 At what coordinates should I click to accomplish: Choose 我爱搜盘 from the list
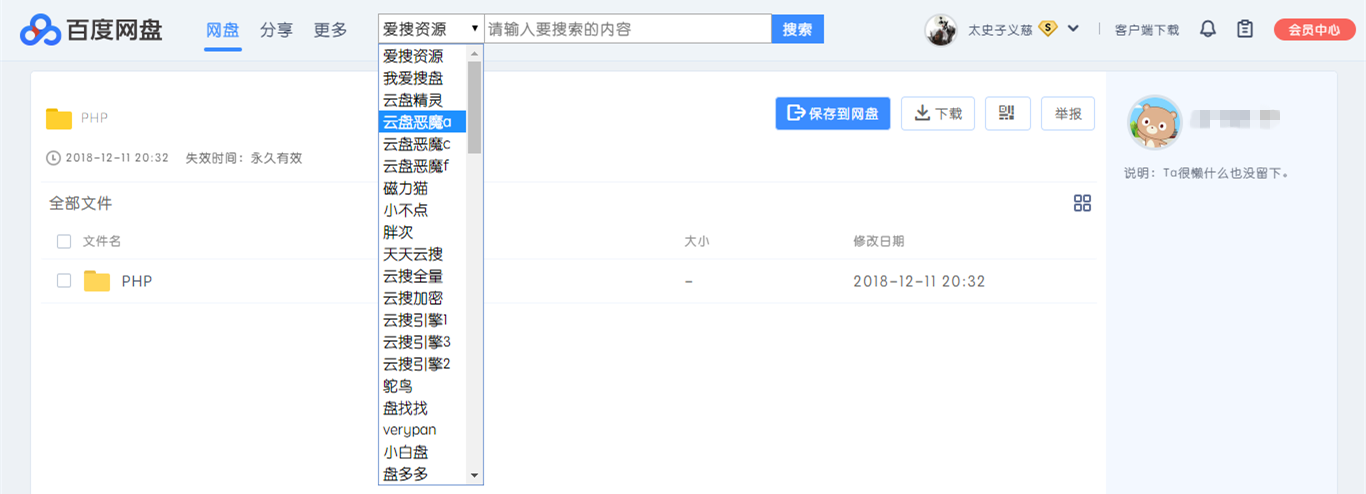pyautogui.click(x=423, y=78)
